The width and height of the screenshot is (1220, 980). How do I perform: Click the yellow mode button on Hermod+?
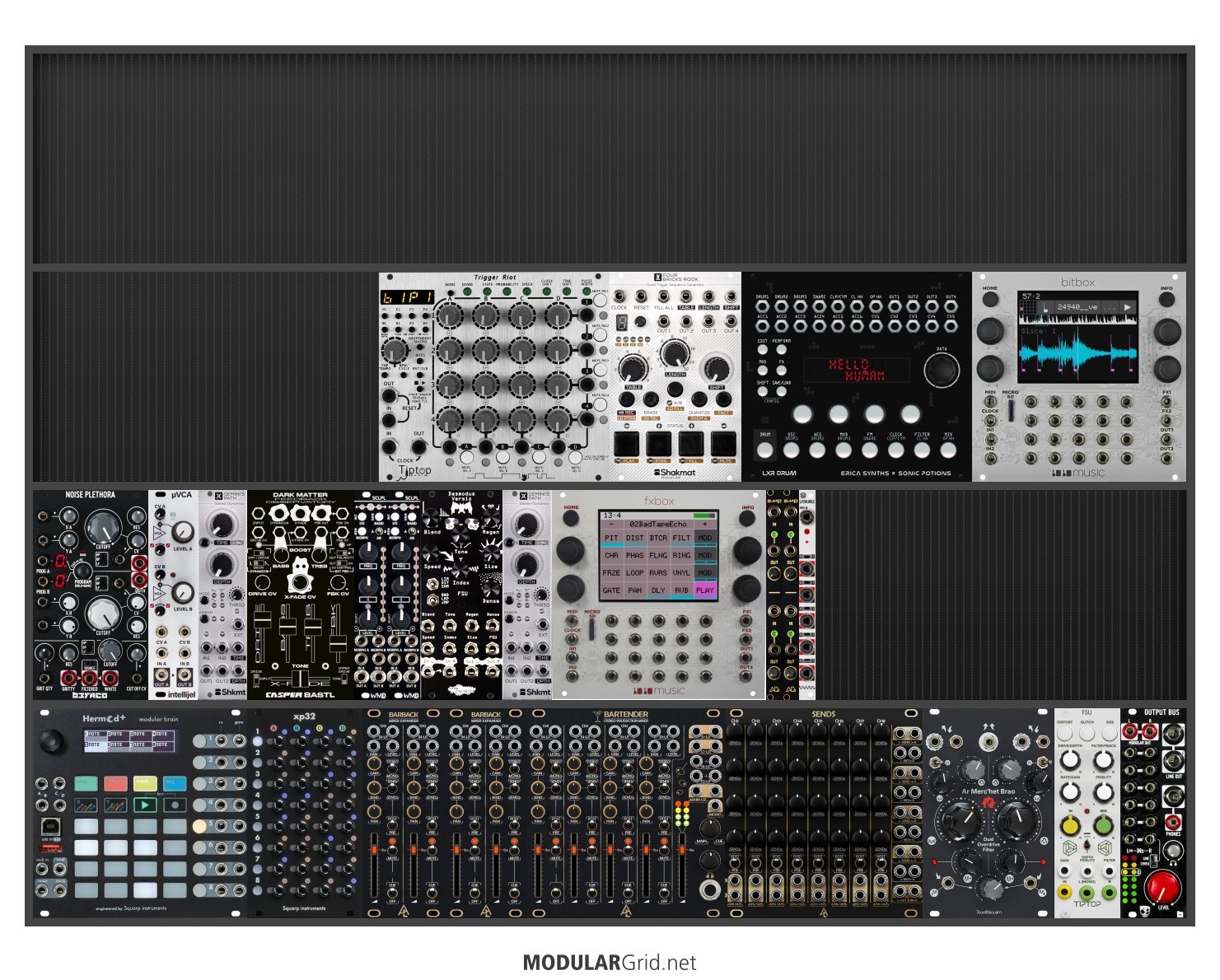coord(145,783)
